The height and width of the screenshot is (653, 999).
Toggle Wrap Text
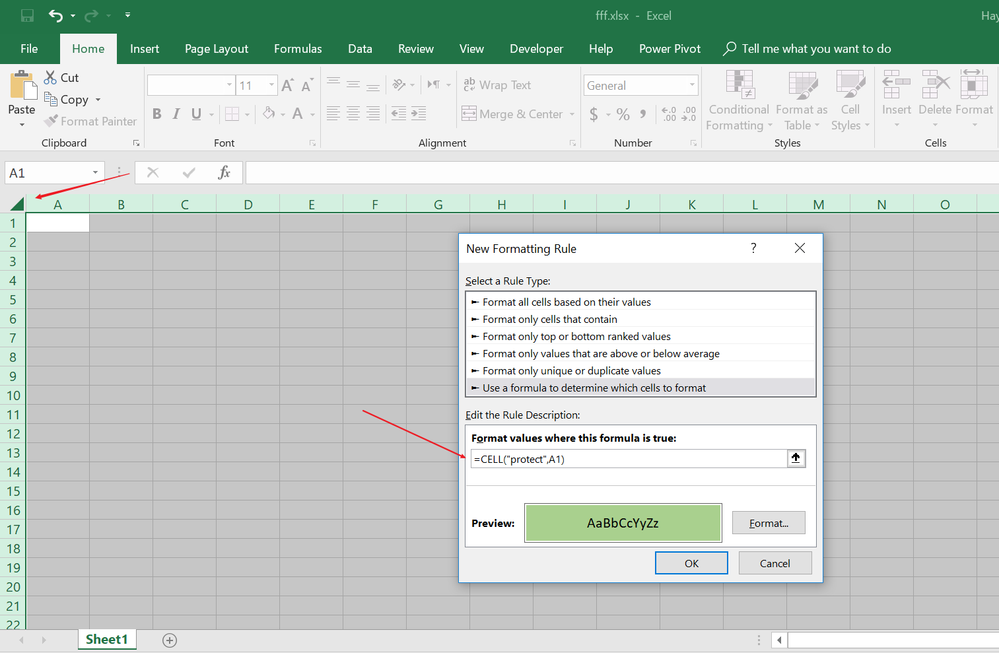(497, 85)
